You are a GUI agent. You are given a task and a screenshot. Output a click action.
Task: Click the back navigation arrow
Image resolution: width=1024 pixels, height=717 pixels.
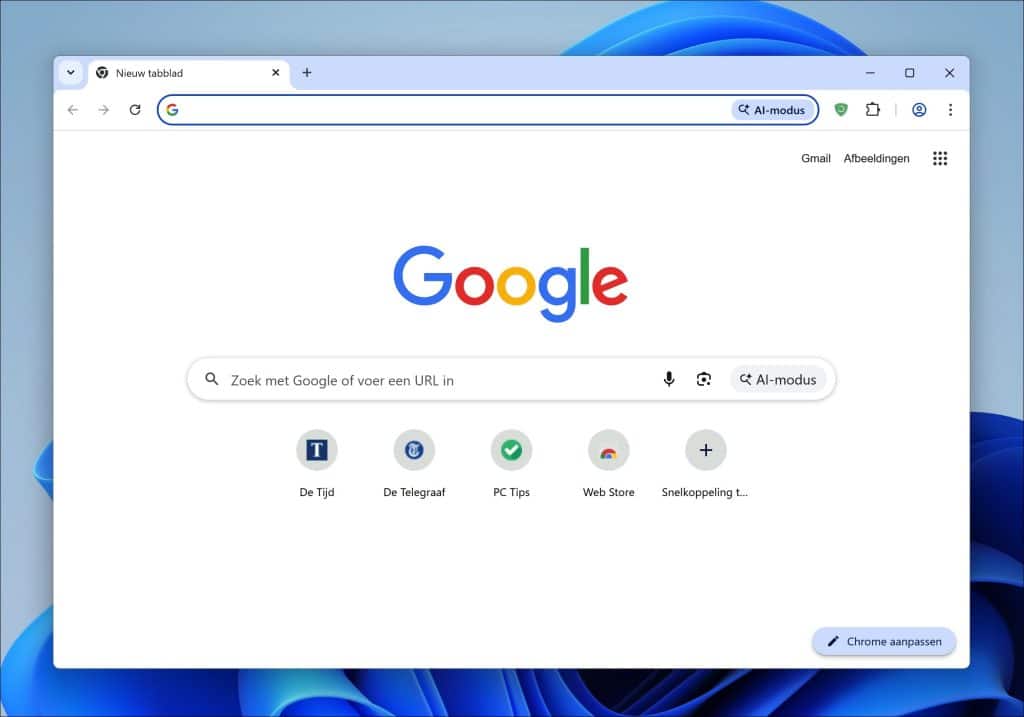coord(72,110)
